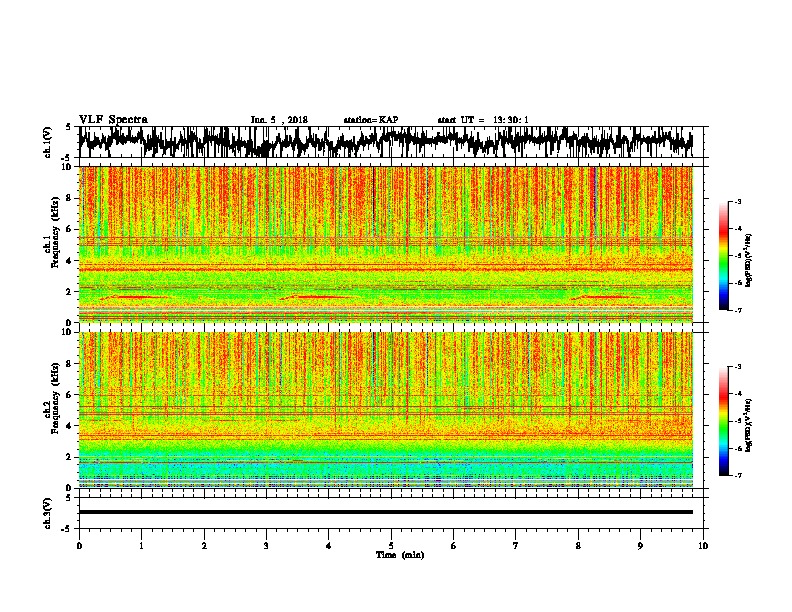Click the '-3' tick on upper color bar
This screenshot has height=612, width=792.
[x=737, y=201]
